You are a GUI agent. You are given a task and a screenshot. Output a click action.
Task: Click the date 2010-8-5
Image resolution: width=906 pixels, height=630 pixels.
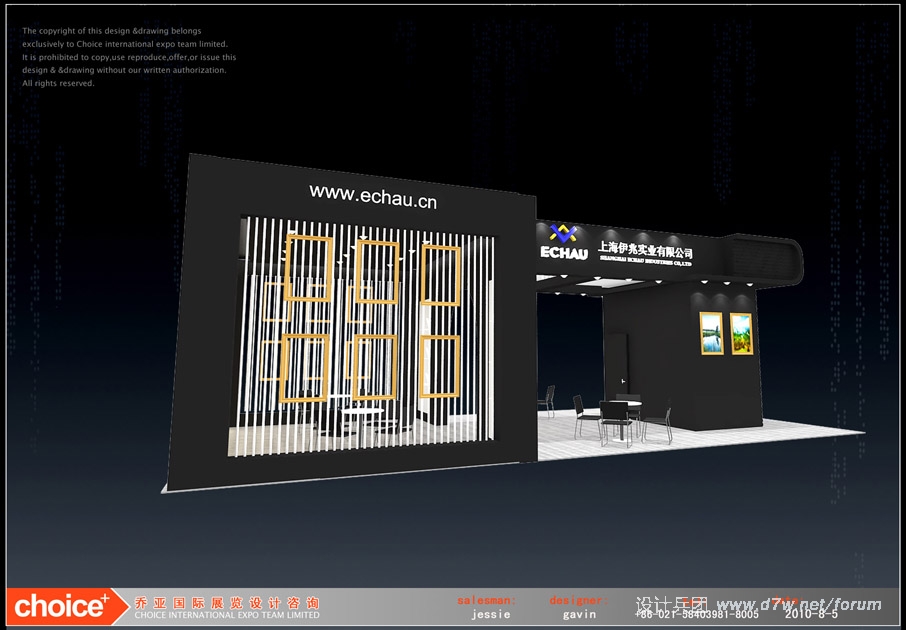tap(811, 614)
